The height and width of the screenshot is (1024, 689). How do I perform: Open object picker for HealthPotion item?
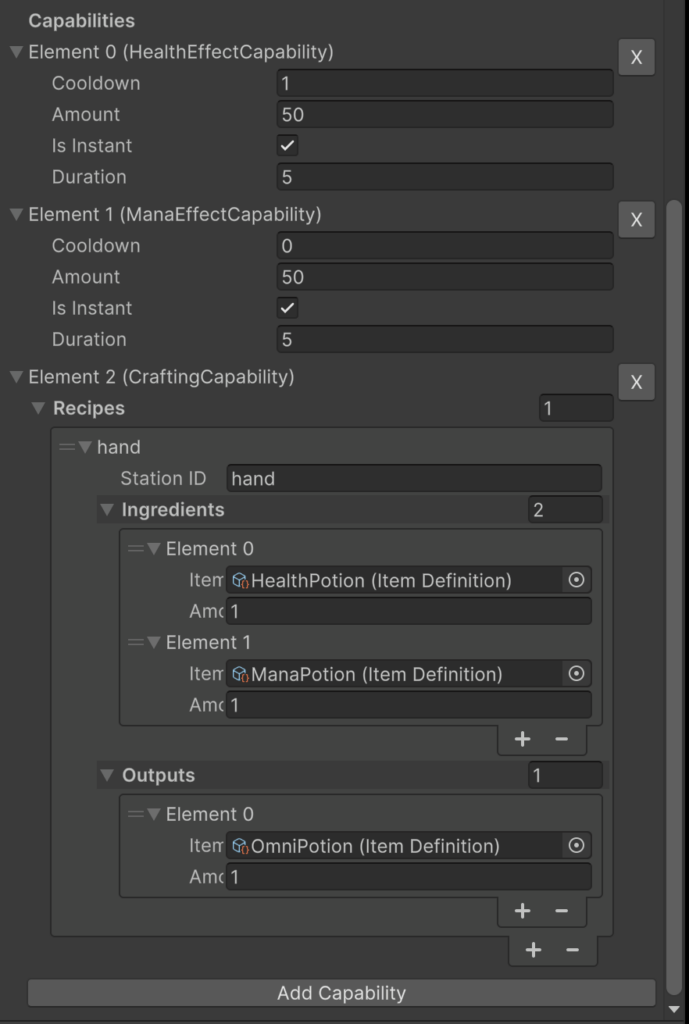tap(576, 580)
